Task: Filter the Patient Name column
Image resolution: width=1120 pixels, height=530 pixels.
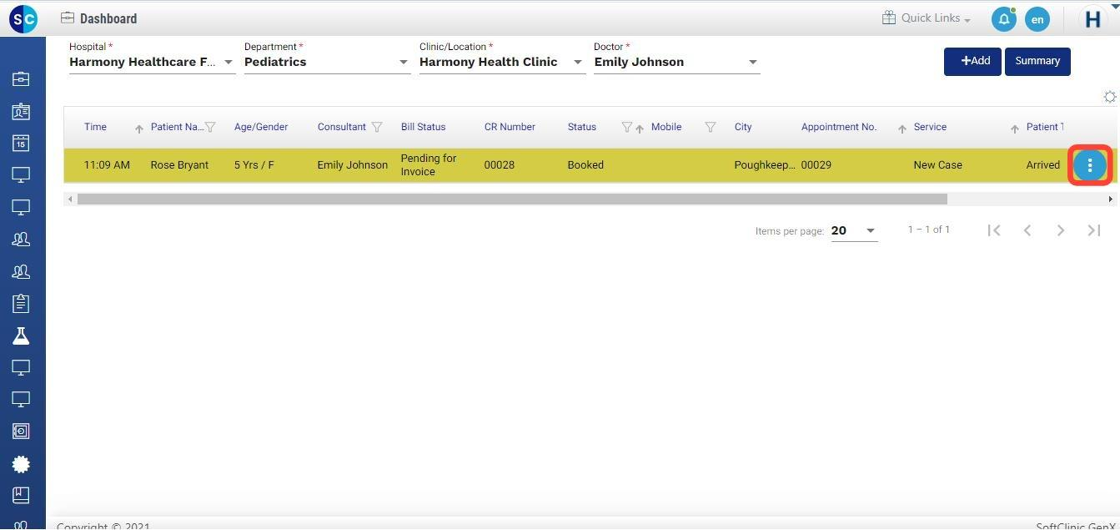Action: click(210, 127)
